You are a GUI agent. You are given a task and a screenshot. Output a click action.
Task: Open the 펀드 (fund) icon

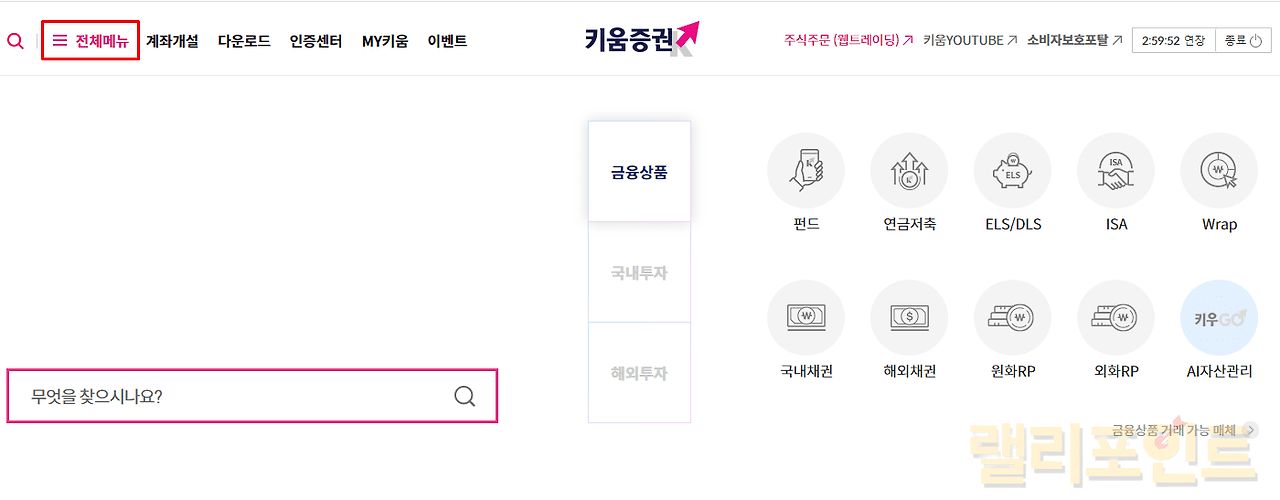pos(805,172)
